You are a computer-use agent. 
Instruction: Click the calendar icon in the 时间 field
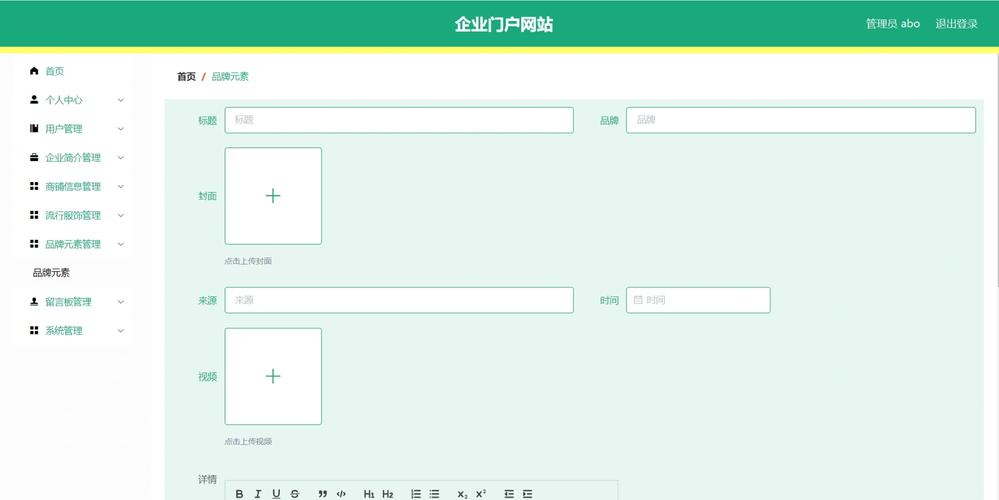coord(638,300)
